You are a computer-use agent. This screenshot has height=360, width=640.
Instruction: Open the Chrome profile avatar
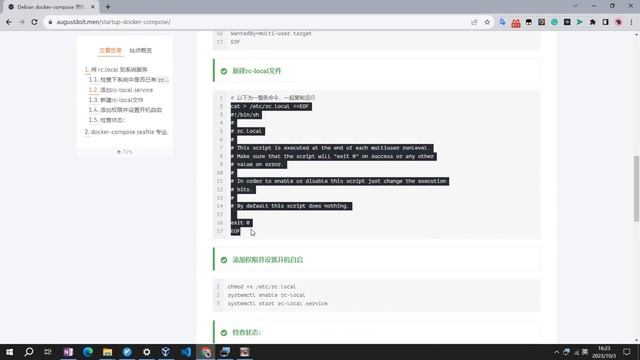click(618, 22)
